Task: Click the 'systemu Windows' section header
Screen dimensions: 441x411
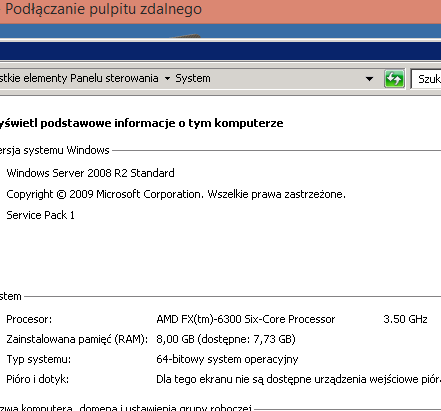Action: click(66, 150)
